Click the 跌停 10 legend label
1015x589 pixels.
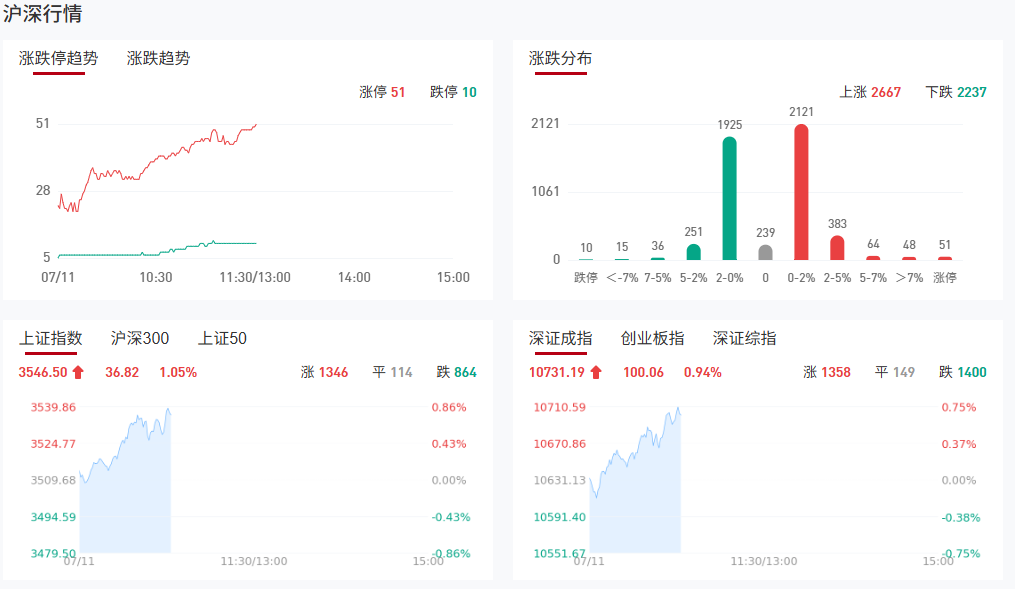(453, 92)
